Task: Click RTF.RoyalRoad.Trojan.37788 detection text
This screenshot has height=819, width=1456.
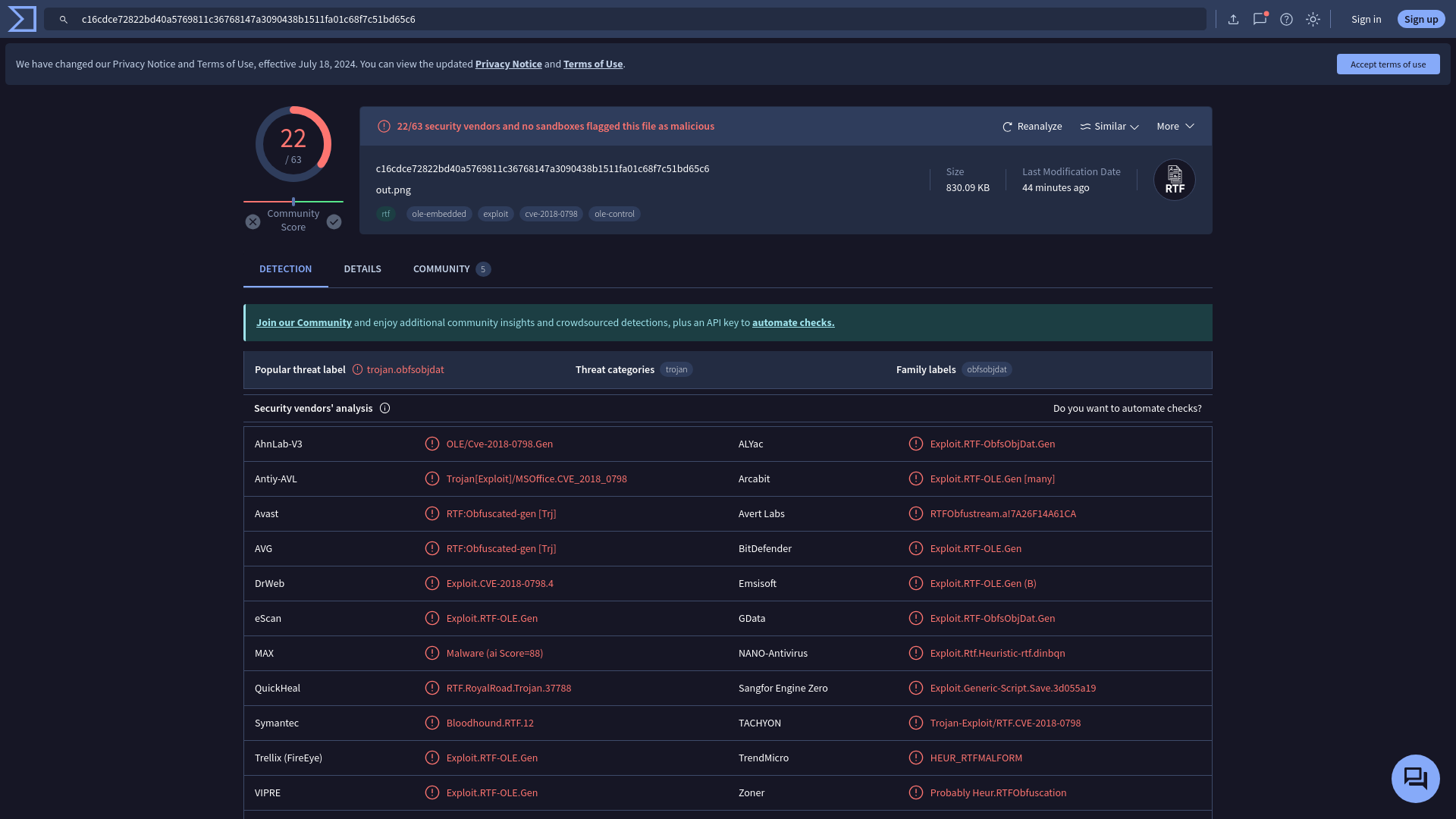Action: point(508,689)
